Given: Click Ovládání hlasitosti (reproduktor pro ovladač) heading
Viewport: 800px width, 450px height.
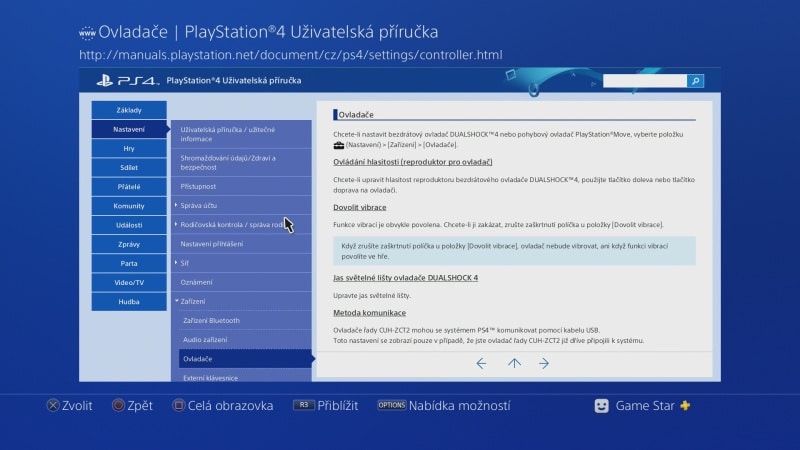Looking at the screenshot, I should 413,162.
